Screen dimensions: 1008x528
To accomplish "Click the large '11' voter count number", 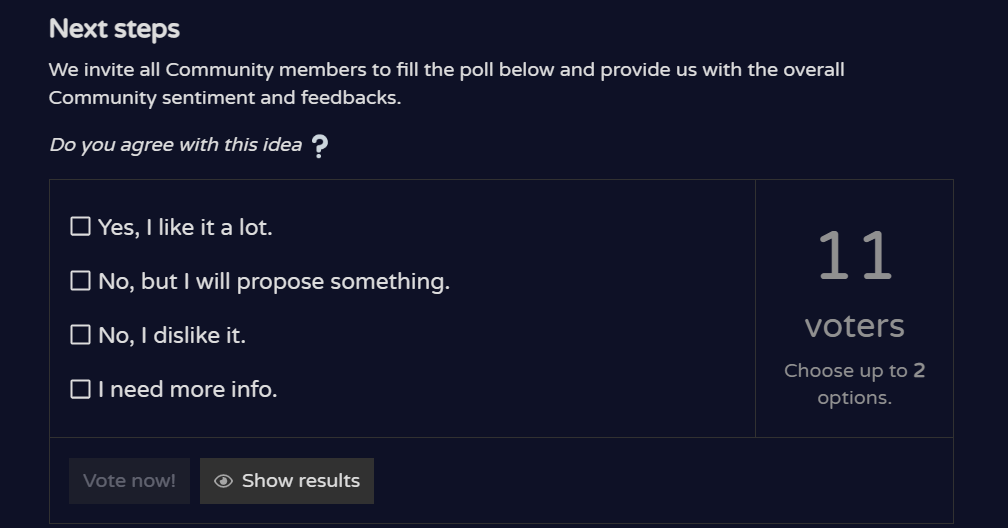I will [x=854, y=256].
